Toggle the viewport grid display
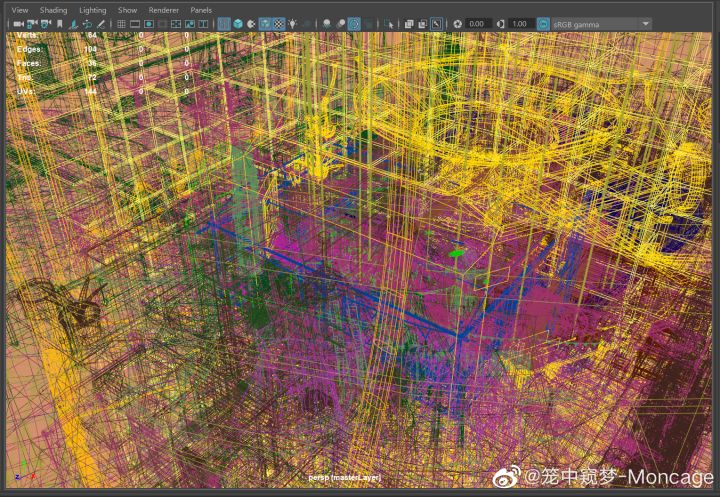 121,24
